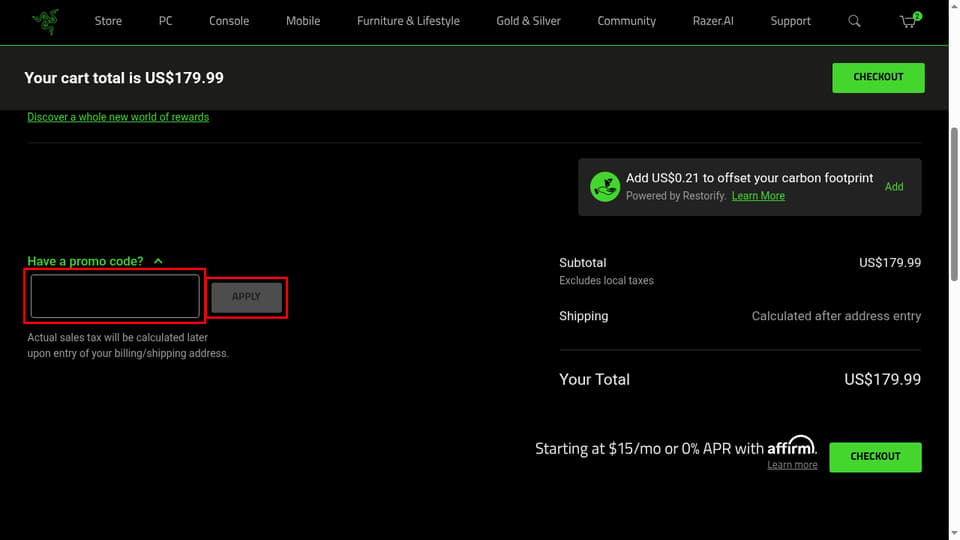The image size is (960, 540).
Task: Click the Restorify green leaf icon
Action: pos(604,187)
